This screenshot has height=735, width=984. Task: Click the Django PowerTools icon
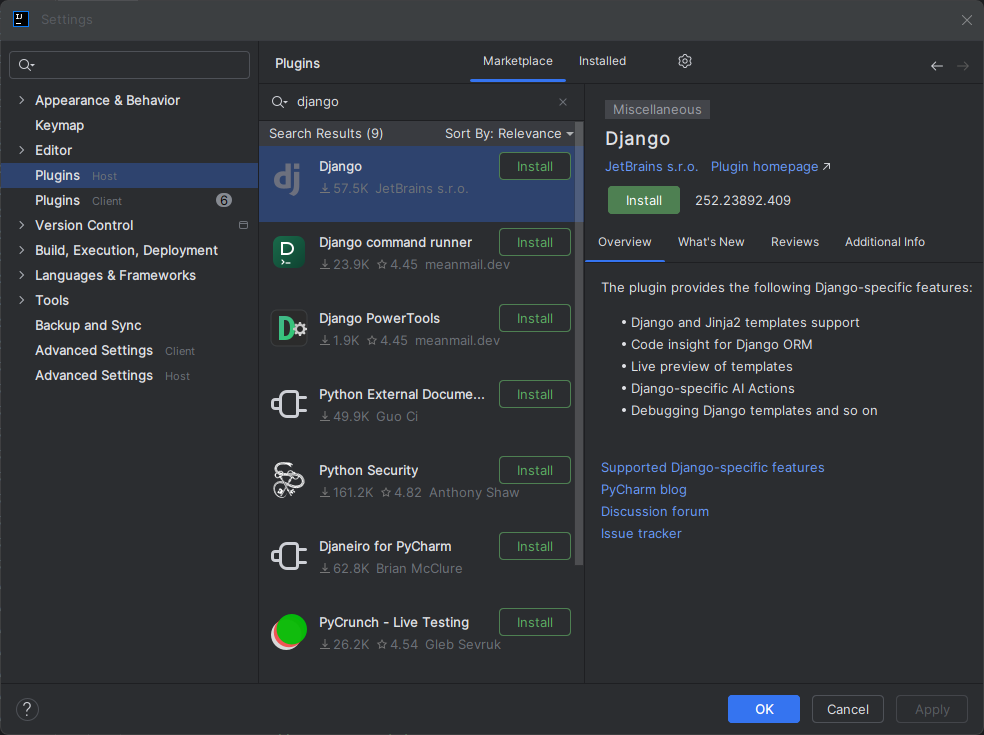(289, 328)
